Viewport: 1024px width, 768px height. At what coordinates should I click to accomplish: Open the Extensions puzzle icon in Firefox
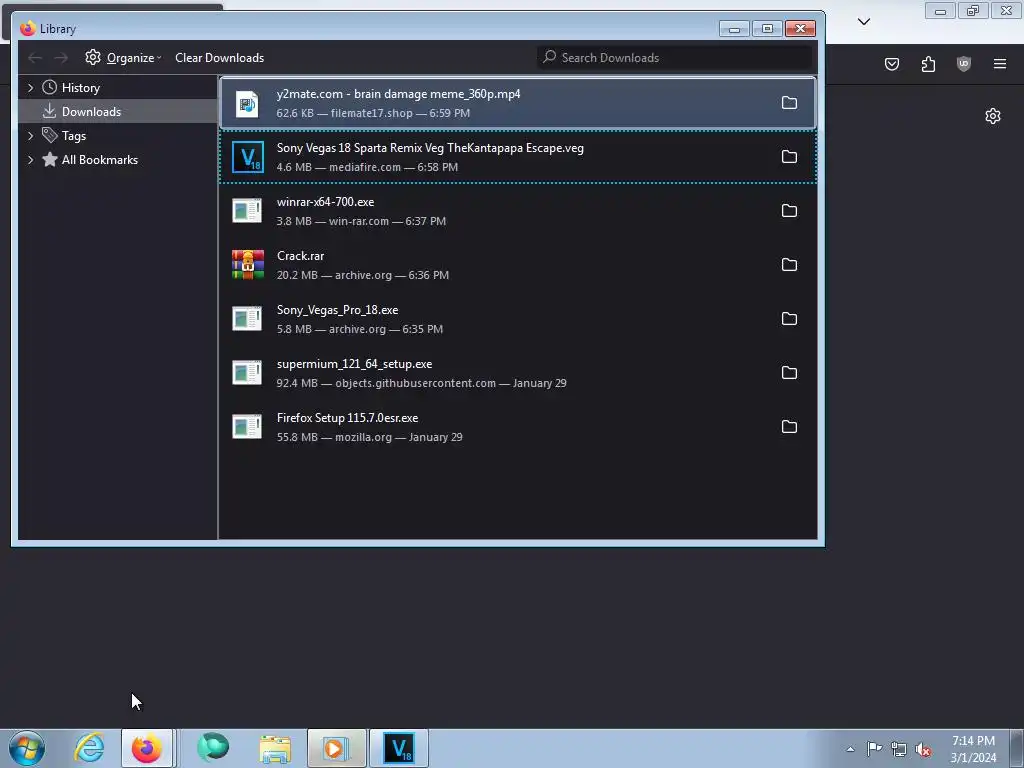pyautogui.click(x=928, y=64)
